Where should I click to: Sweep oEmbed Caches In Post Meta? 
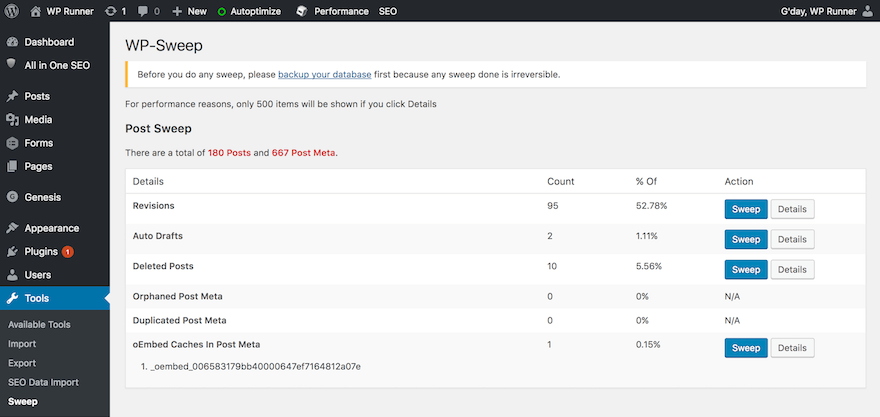(x=746, y=348)
